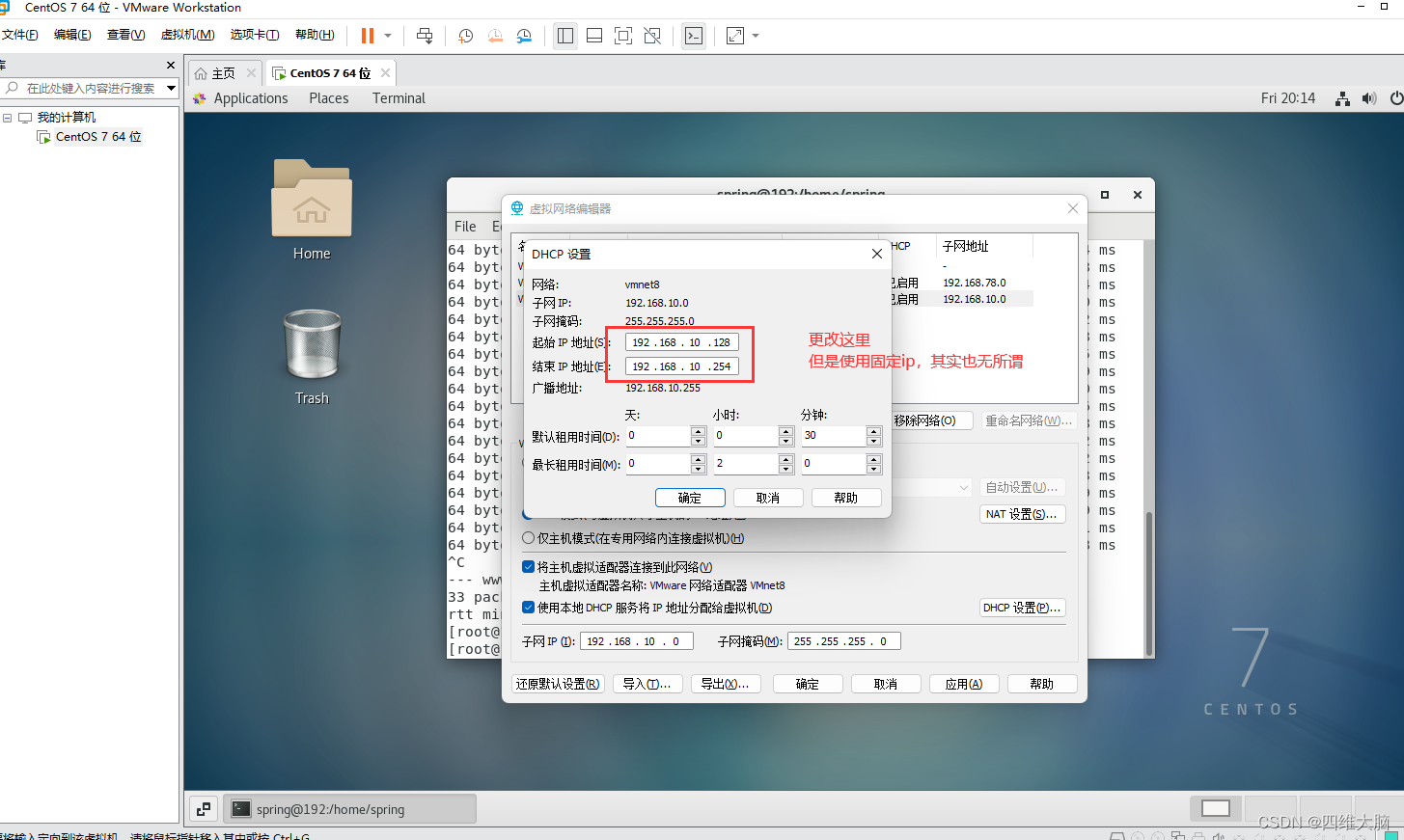Revert the virtual machine to its snapshot
This screenshot has height=840, width=1404.
pyautogui.click(x=495, y=36)
